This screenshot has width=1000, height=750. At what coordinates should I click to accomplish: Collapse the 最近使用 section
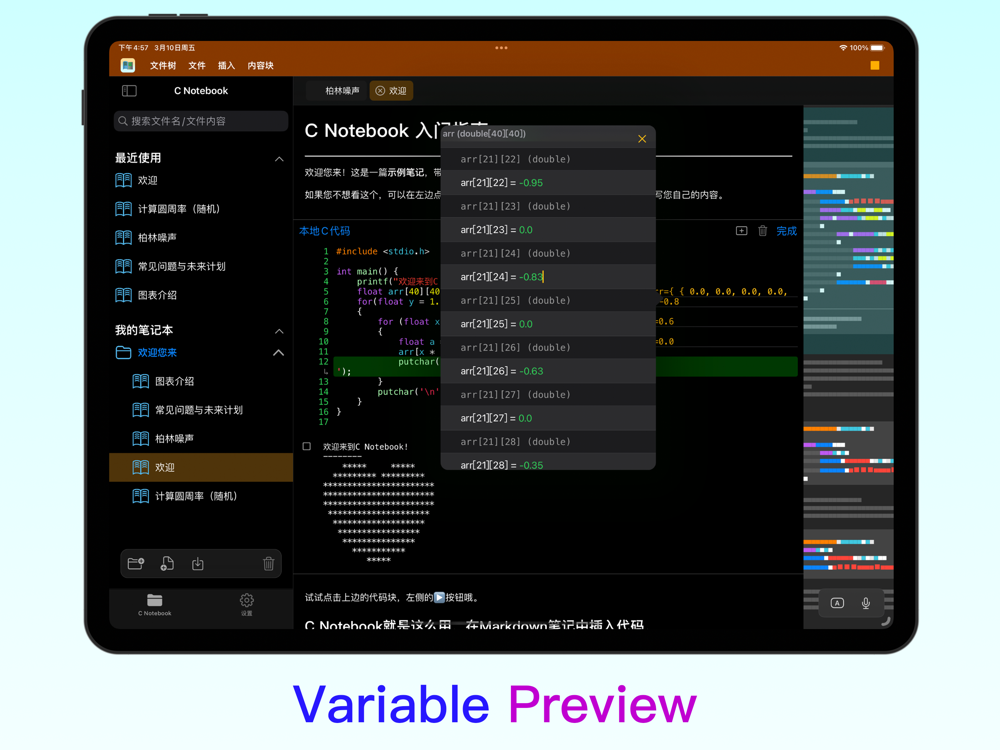279,159
